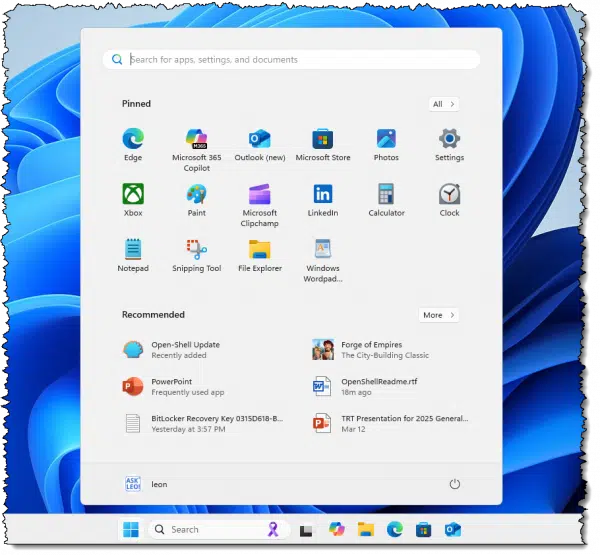Open Microsoft Store from the taskbar
Image resolution: width=600 pixels, height=555 pixels.
click(x=424, y=530)
